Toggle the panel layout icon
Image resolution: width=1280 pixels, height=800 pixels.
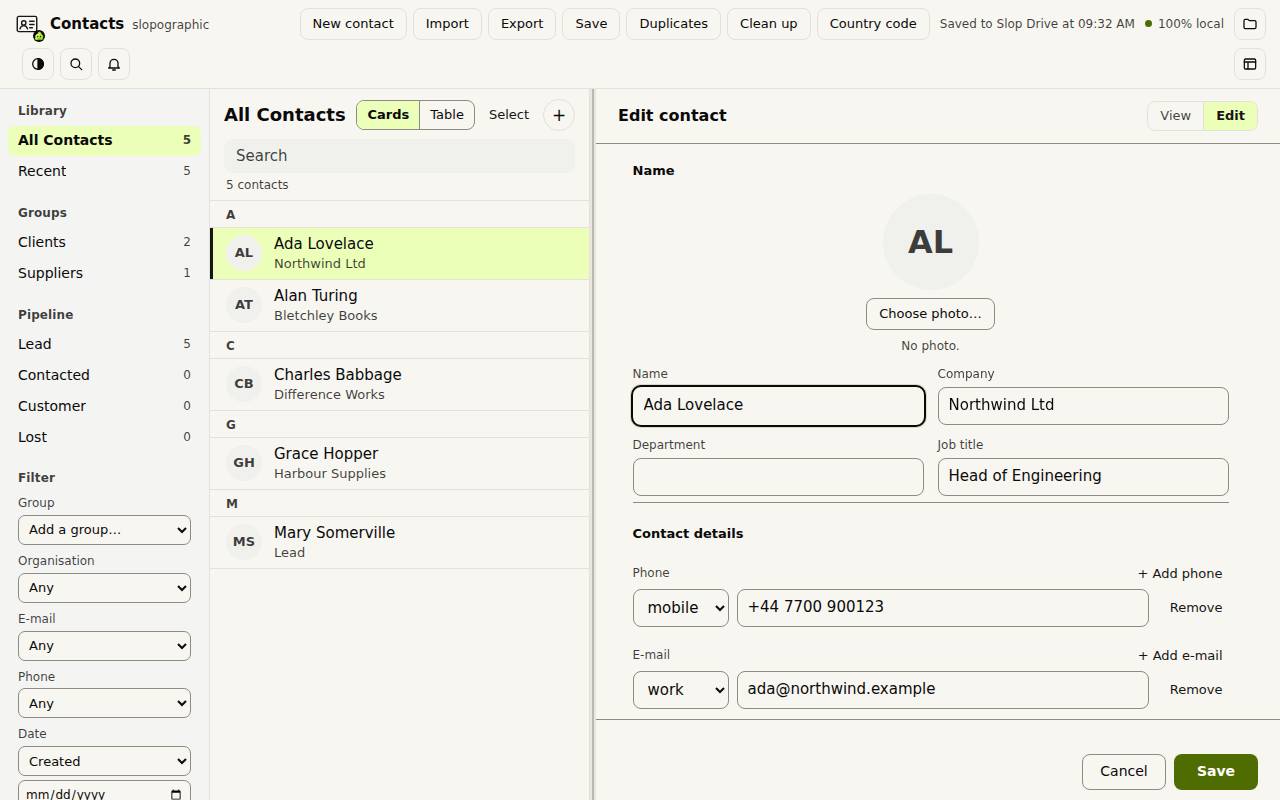pyautogui.click(x=1250, y=64)
